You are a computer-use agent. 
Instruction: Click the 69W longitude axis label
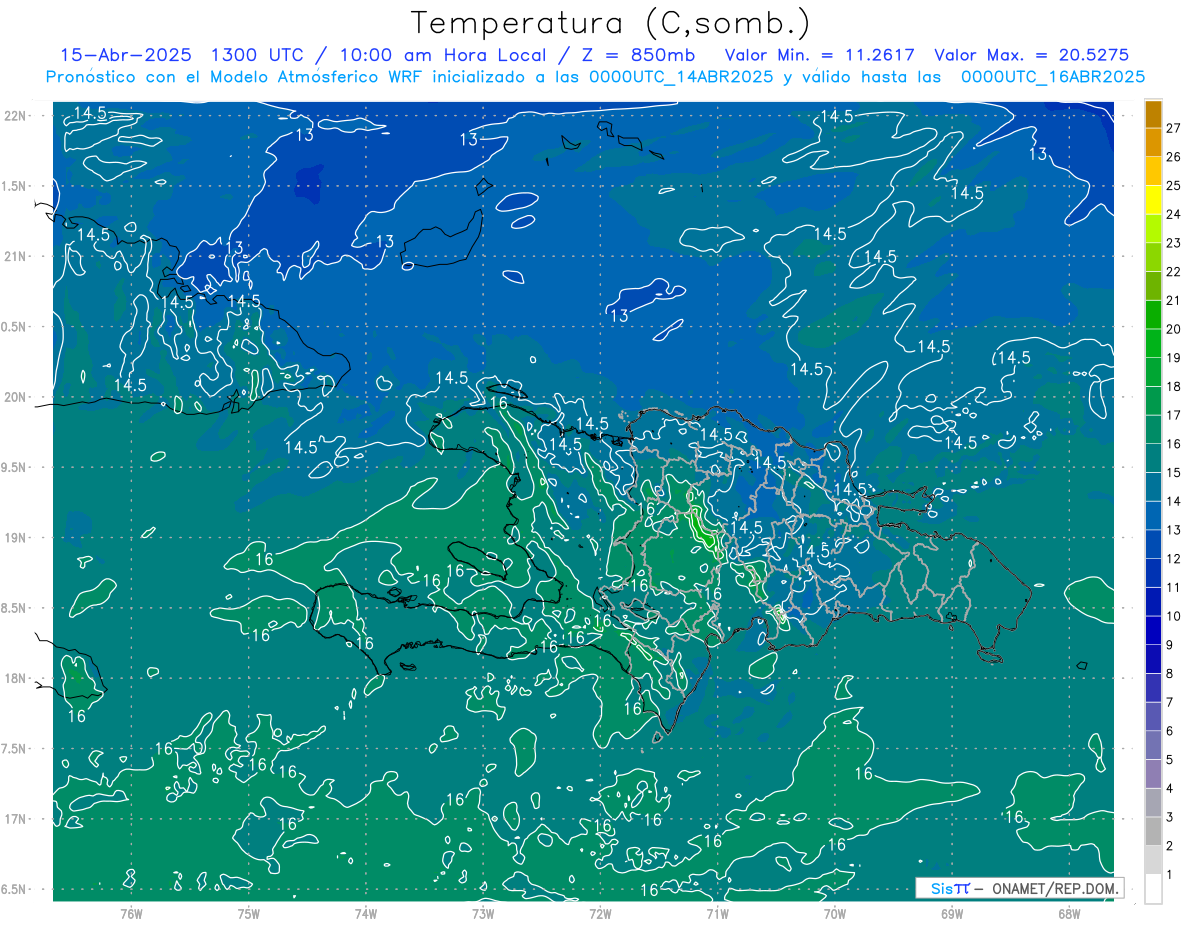[952, 913]
